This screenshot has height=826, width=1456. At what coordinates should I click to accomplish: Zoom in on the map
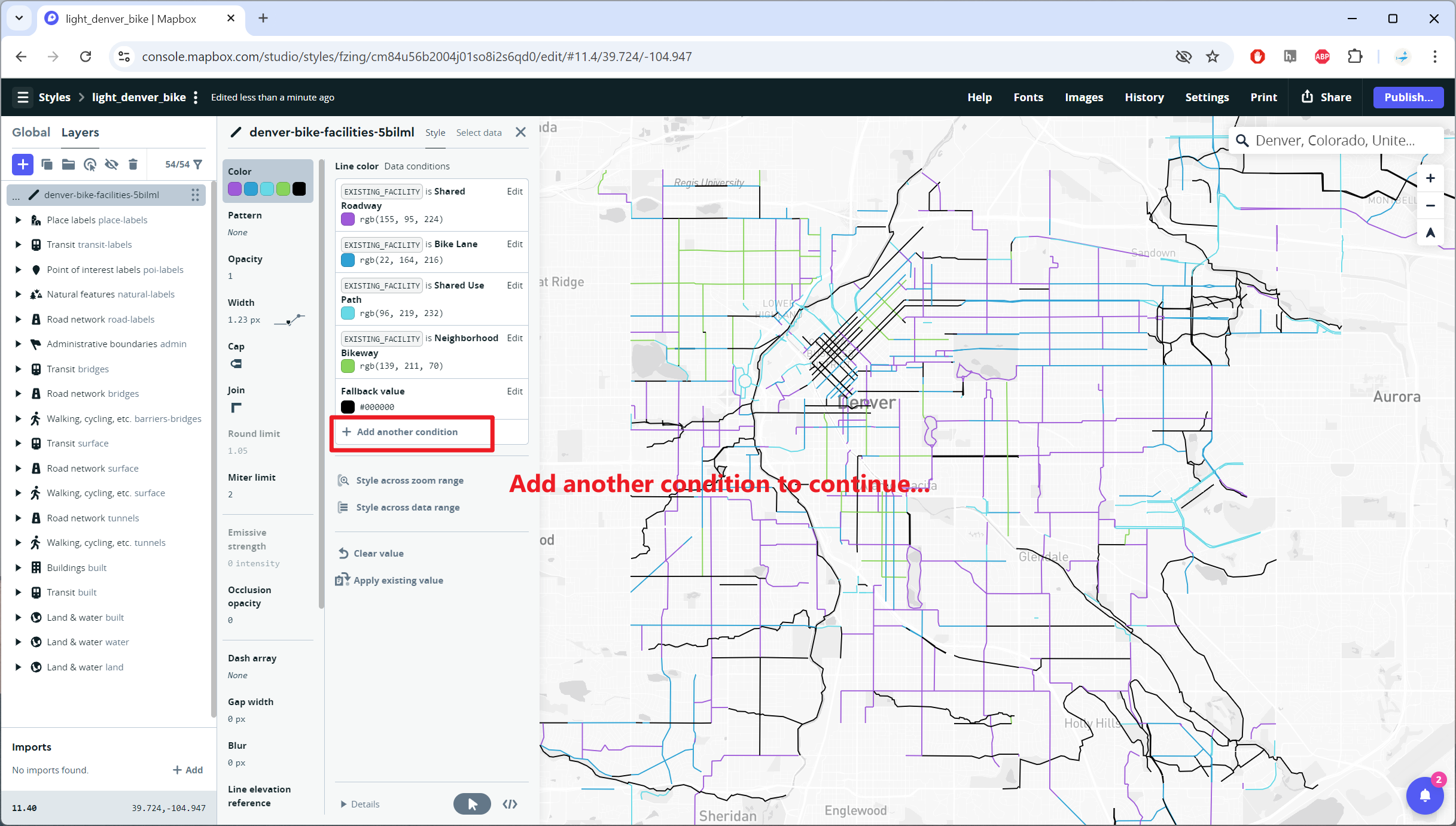pyautogui.click(x=1430, y=178)
